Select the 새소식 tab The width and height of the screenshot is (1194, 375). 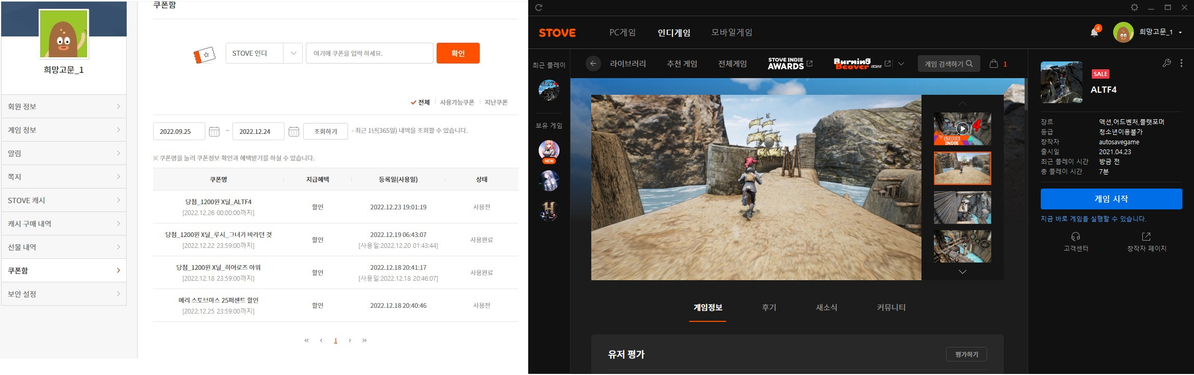point(826,308)
